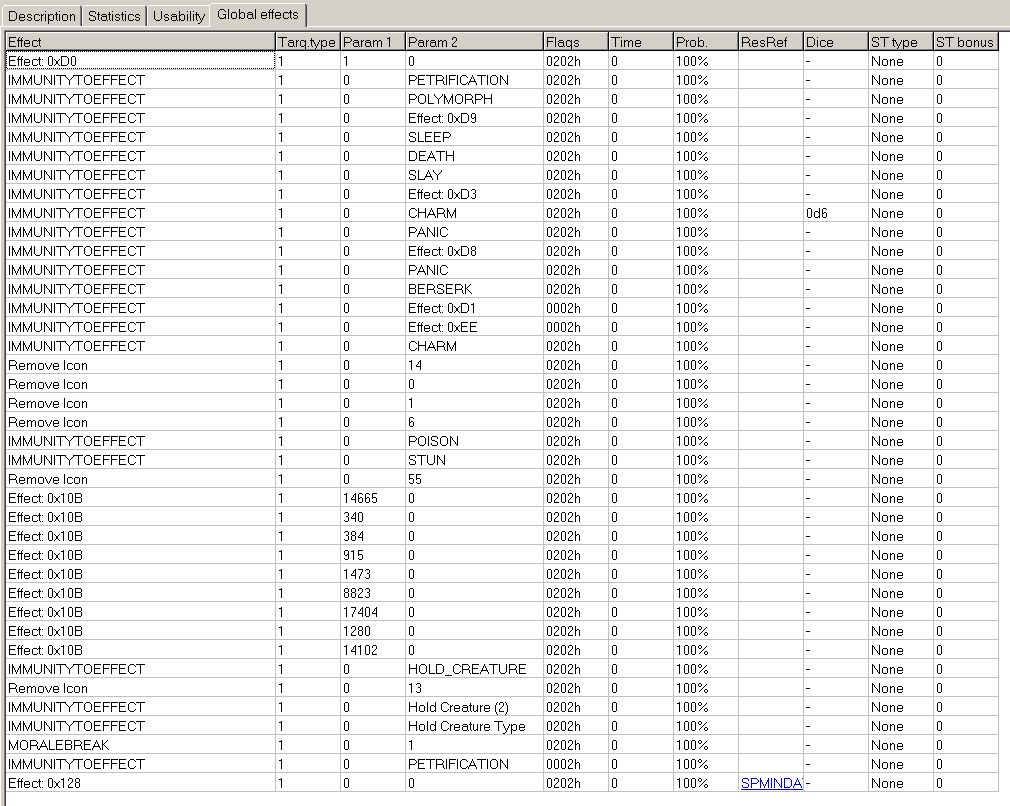Open the Statistics tab
This screenshot has height=806, width=1010.
114,16
